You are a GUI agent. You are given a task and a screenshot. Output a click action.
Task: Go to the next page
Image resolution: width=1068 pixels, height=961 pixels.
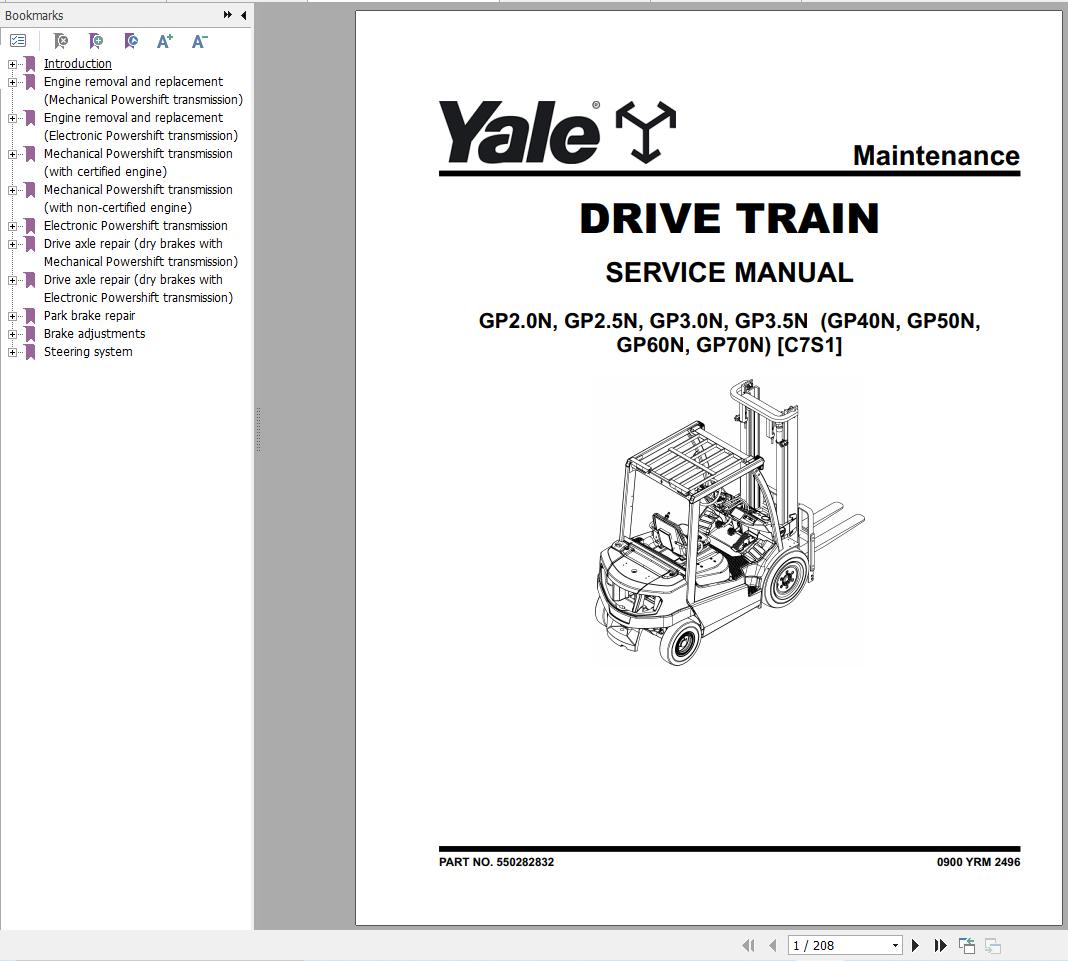tap(915, 945)
